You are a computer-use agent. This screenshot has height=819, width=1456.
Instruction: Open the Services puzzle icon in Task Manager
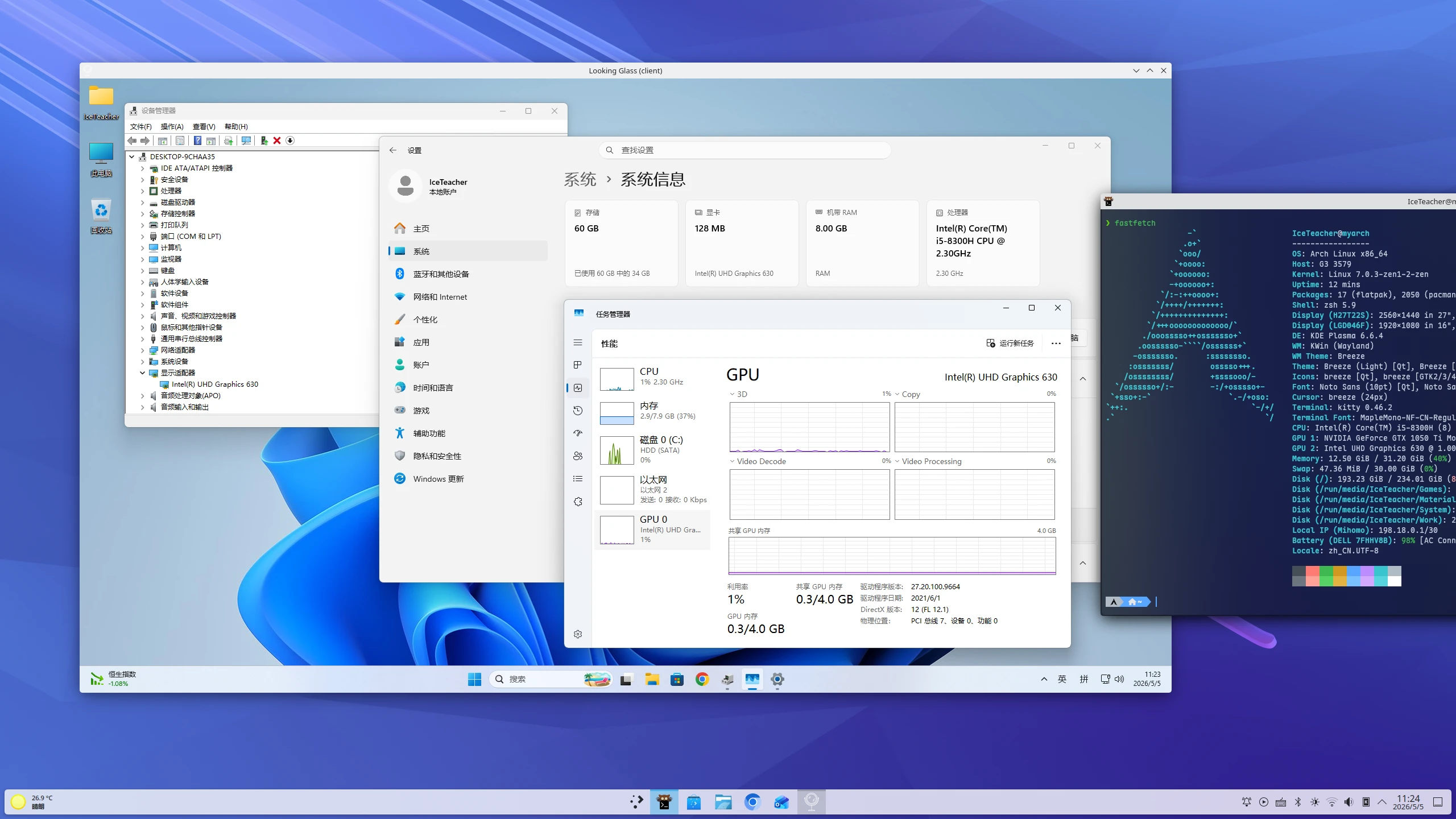(578, 502)
